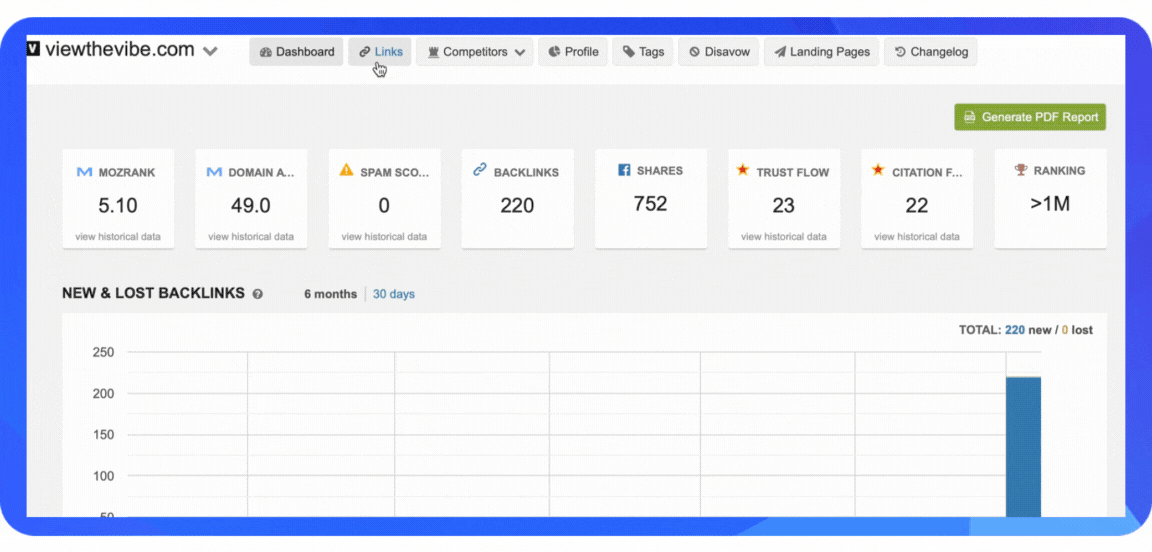The height and width of the screenshot is (552, 1152).
Task: Select the 6 months chart range
Action: 331,294
